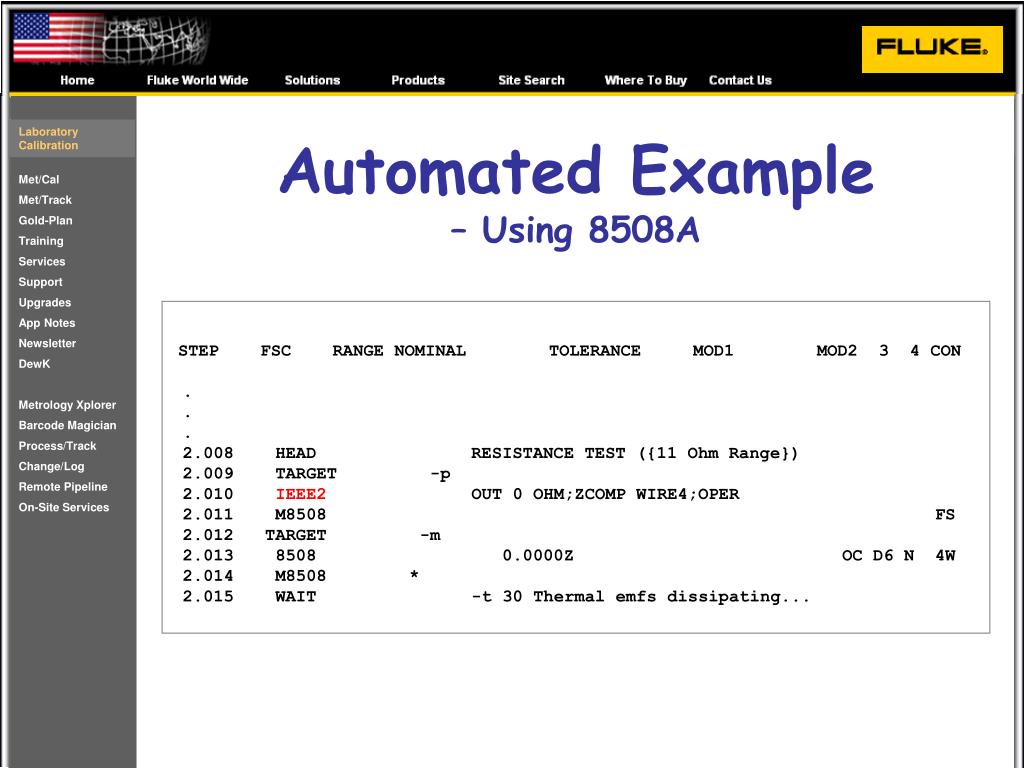Click 8508 in step 2.013
This screenshot has width=1024, height=768.
296,556
